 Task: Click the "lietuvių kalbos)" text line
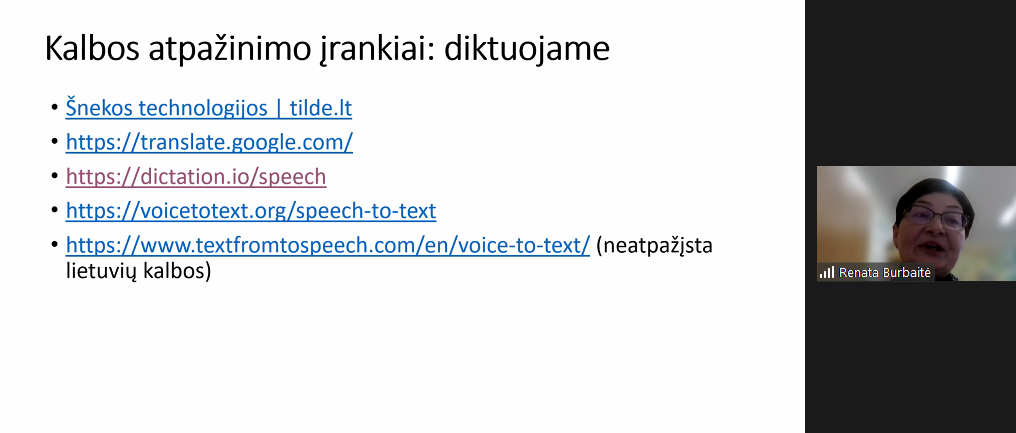[x=132, y=270]
